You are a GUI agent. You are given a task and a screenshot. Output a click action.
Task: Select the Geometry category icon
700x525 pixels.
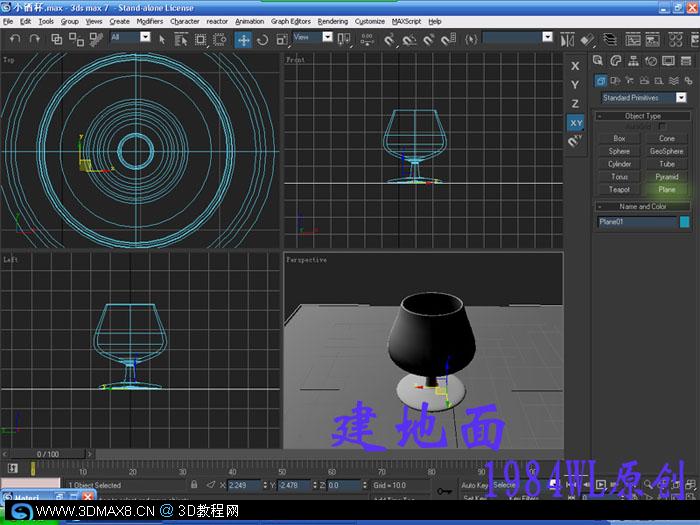(601, 81)
